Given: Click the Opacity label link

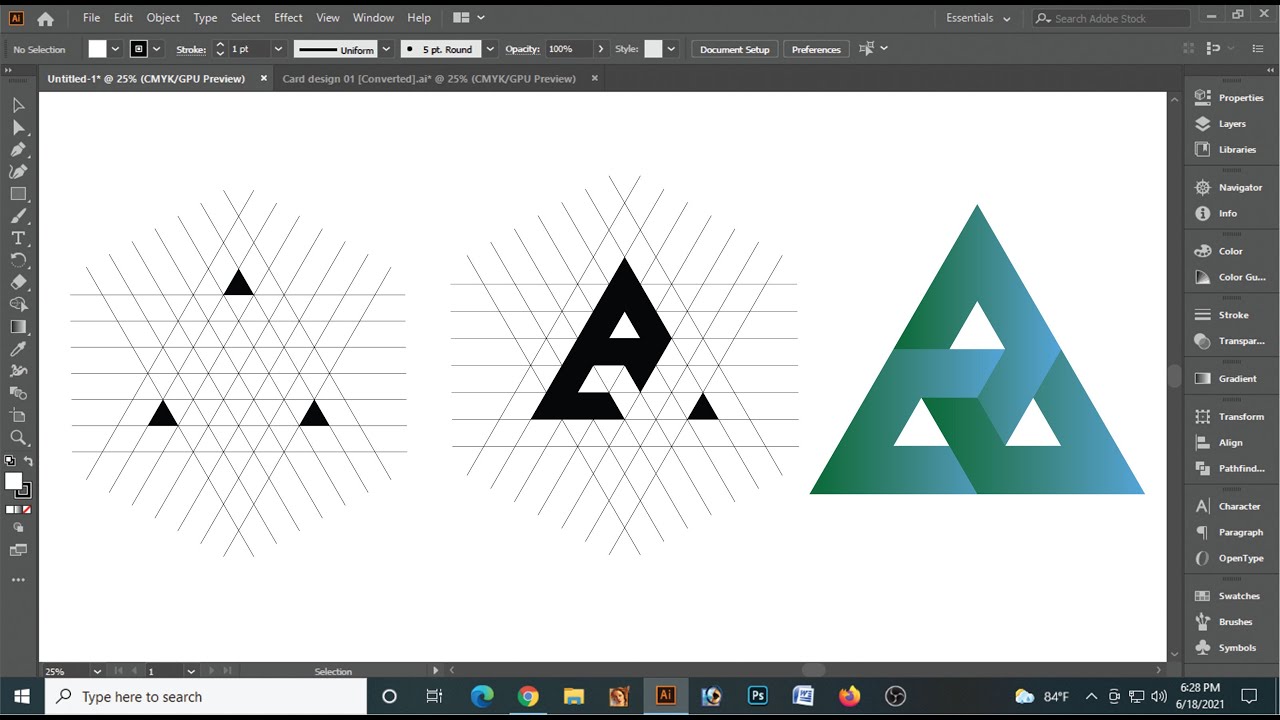Looking at the screenshot, I should point(522,49).
